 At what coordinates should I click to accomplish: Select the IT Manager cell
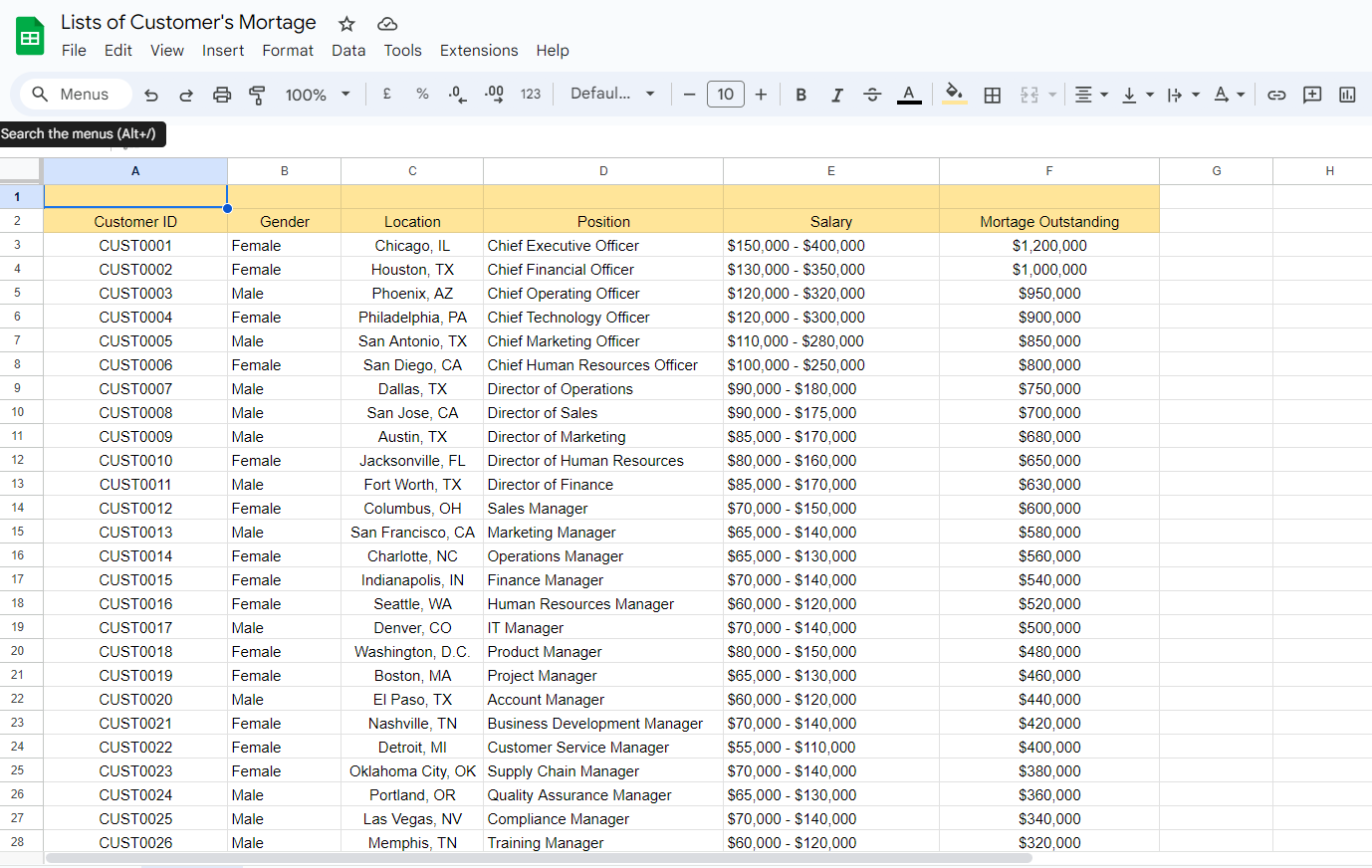tap(603, 627)
